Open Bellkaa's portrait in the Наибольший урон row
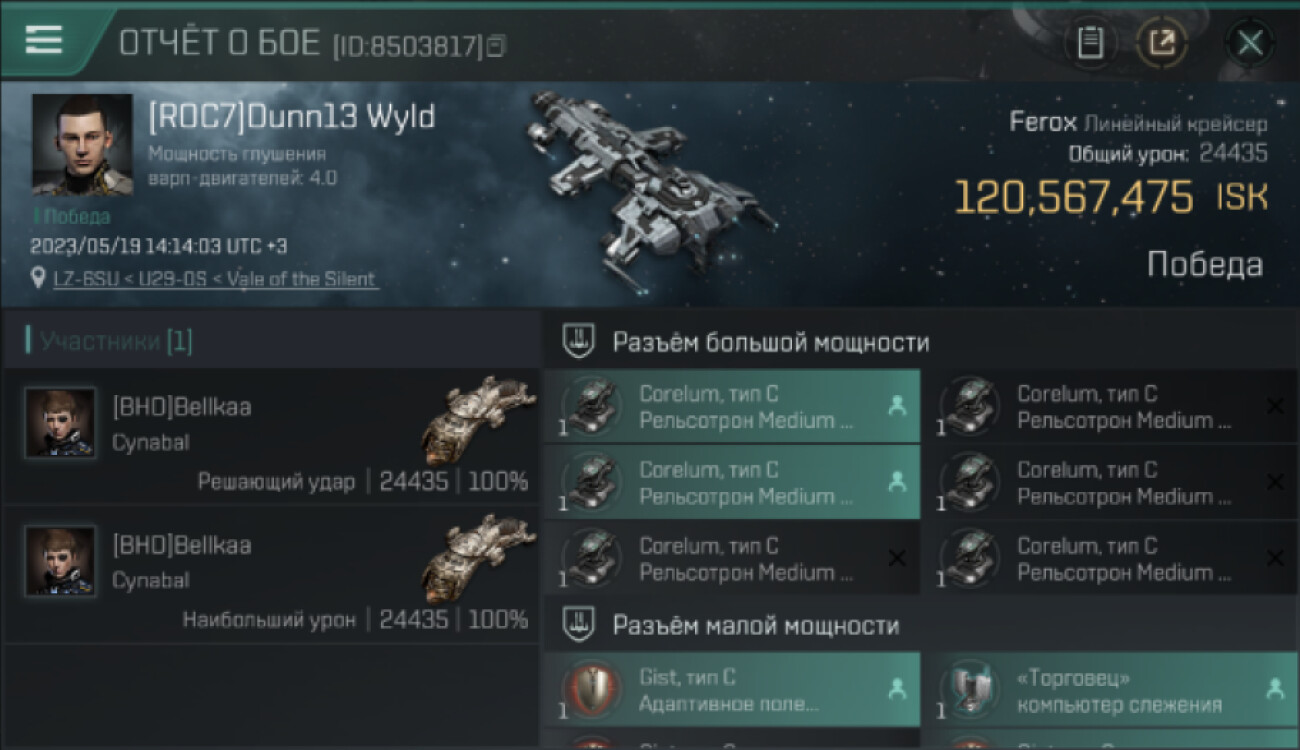The image size is (1300, 750). click(61, 561)
